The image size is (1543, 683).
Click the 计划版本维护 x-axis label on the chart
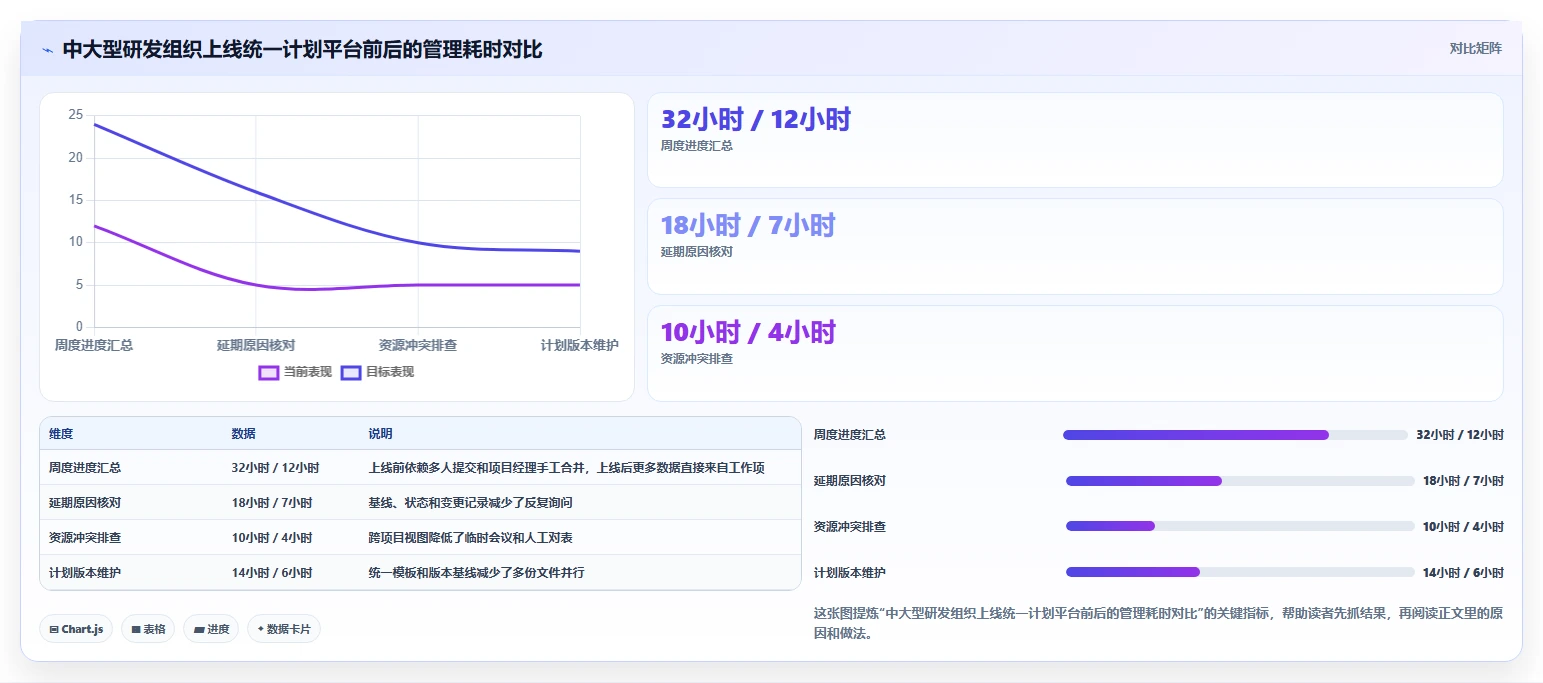click(x=580, y=345)
